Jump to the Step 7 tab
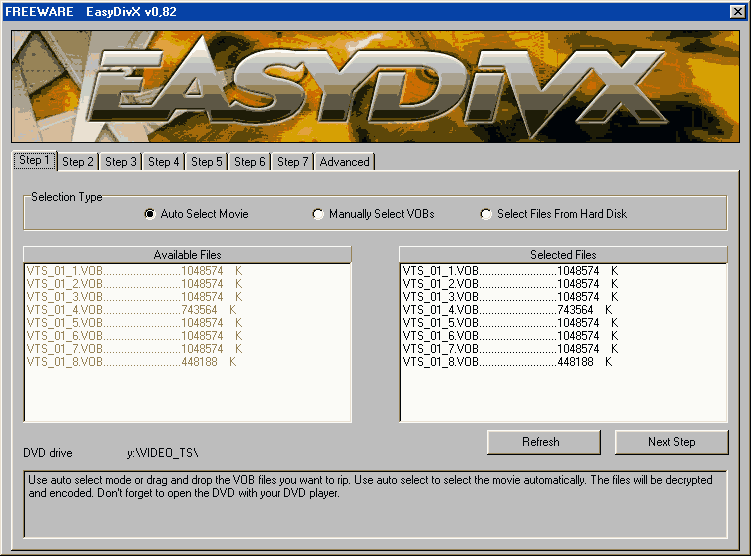 293,162
